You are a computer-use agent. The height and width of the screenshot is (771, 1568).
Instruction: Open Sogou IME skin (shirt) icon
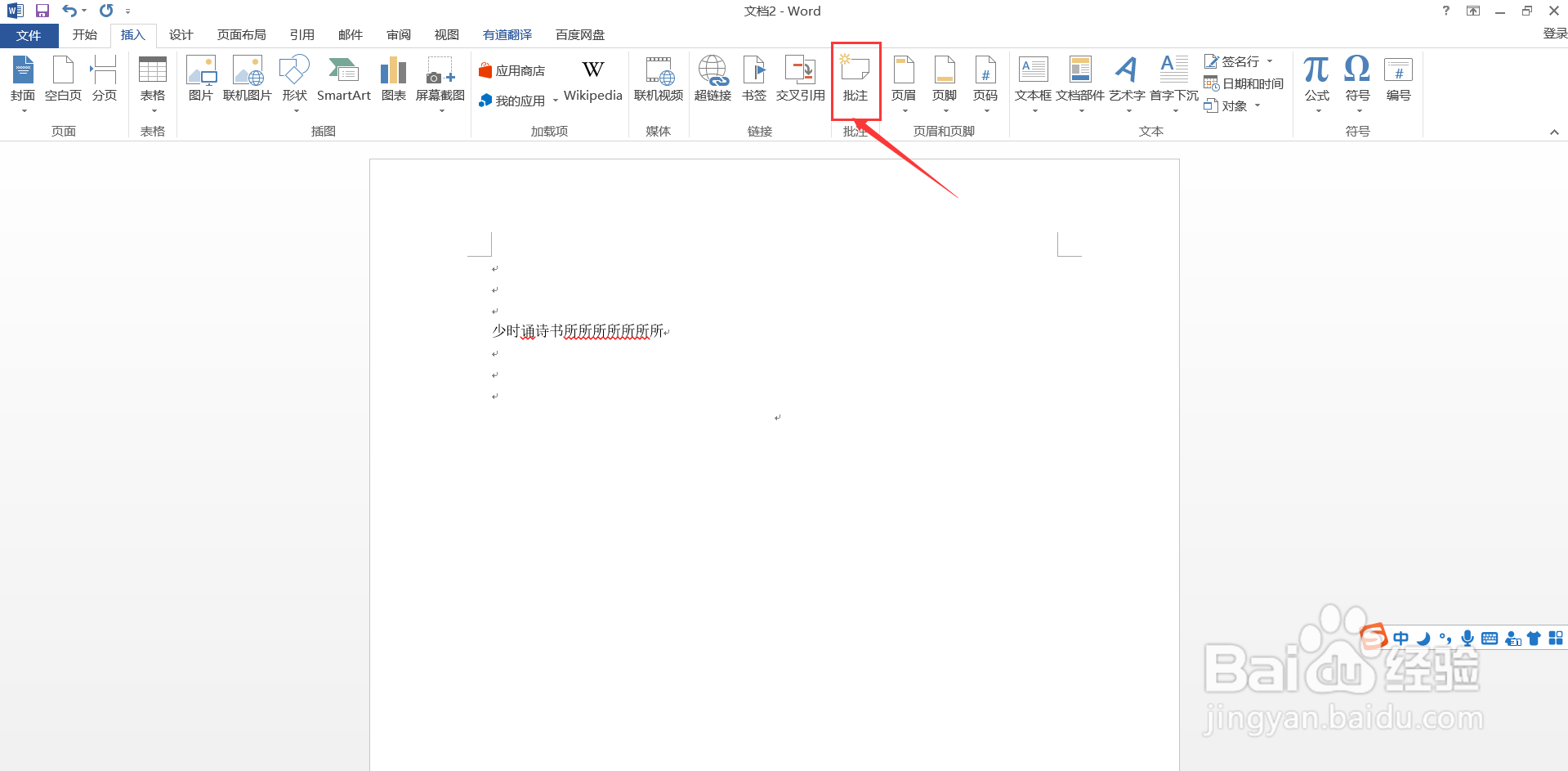[1534, 639]
